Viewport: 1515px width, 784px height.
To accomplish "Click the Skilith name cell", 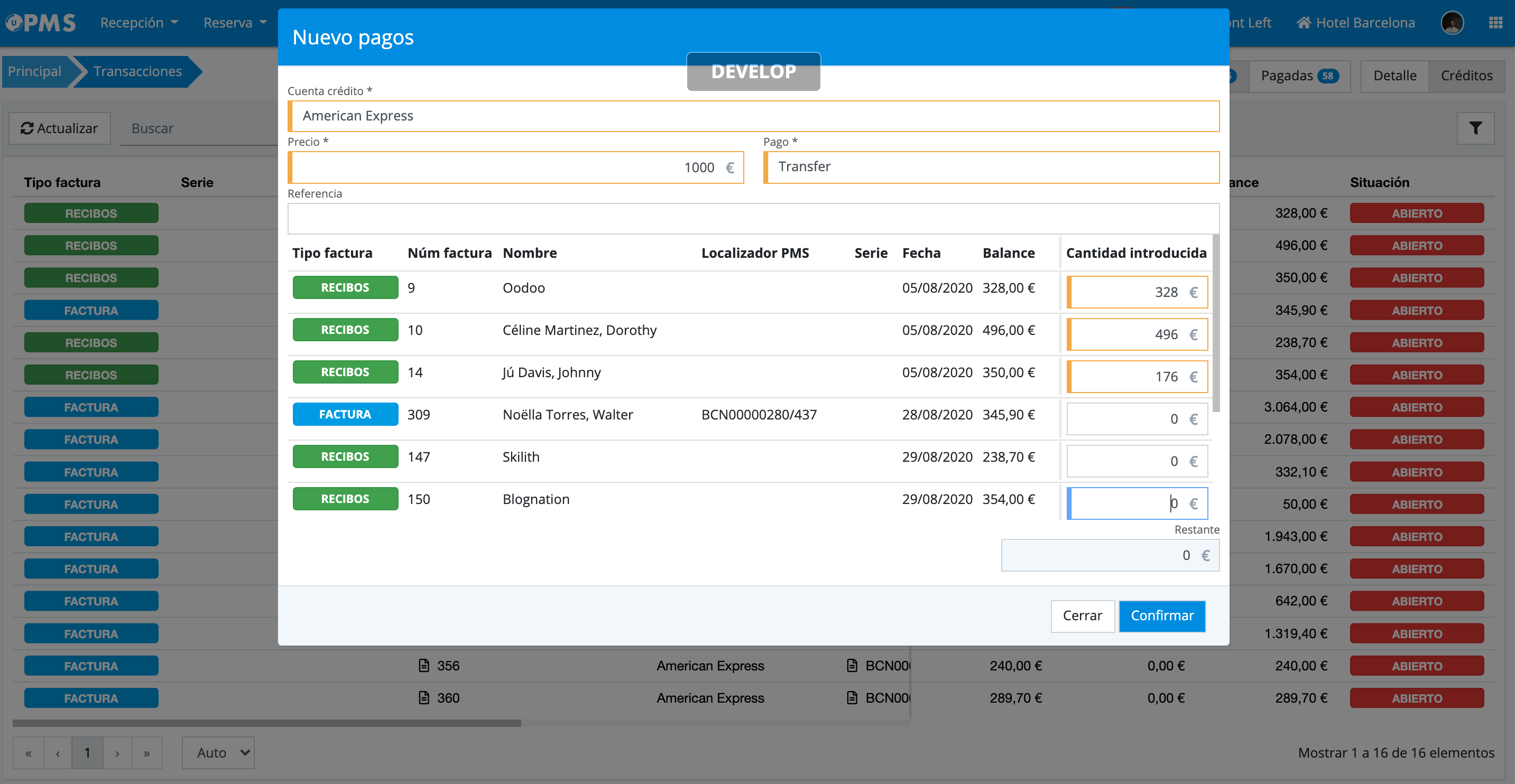I will [521, 457].
